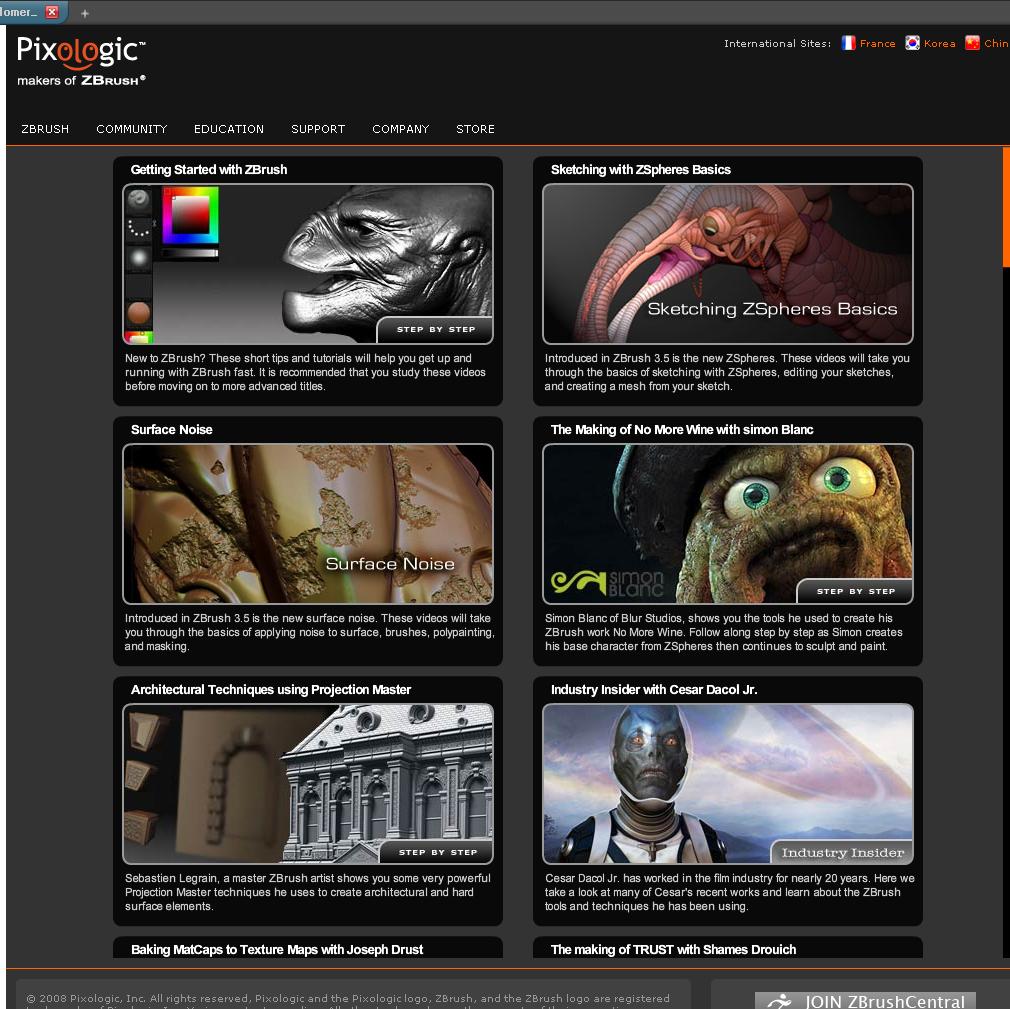Open the France international site link
Image resolution: width=1010 pixels, height=1009 pixels.
pyautogui.click(x=877, y=43)
